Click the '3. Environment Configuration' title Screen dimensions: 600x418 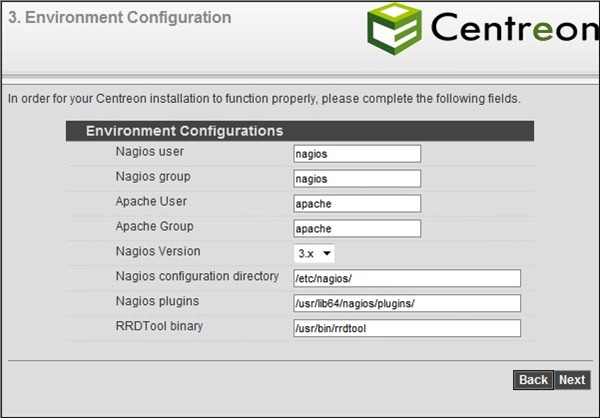(x=120, y=18)
